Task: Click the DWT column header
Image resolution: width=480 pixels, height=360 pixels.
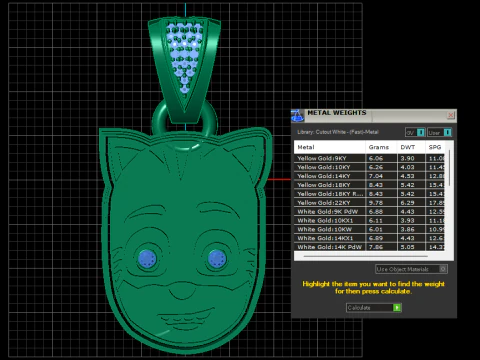Action: (411, 147)
